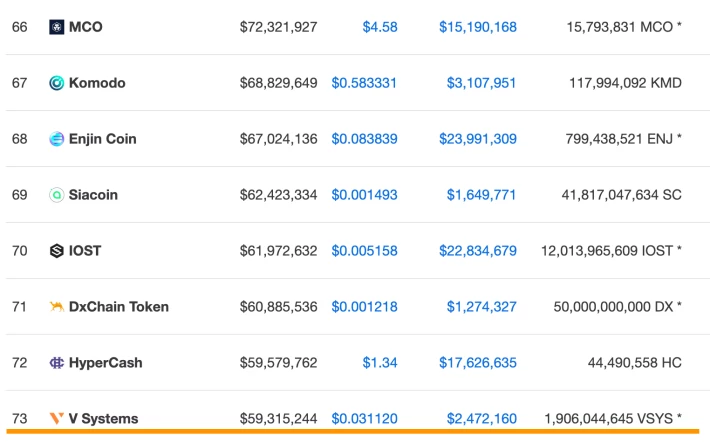The width and height of the screenshot is (710, 443).
Task: Click IOST volume $22,834,679
Action: (478, 250)
